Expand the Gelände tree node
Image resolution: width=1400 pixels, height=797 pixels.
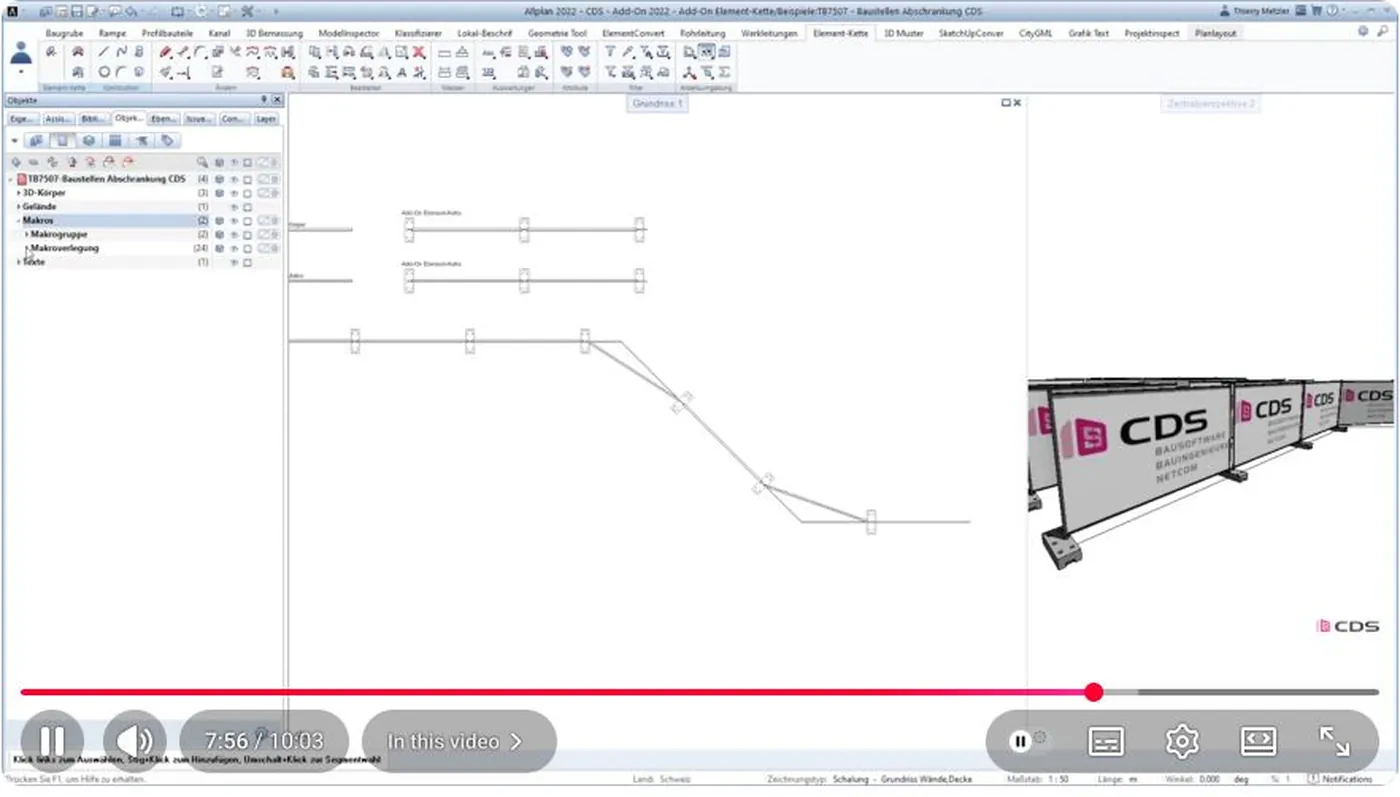(18, 207)
